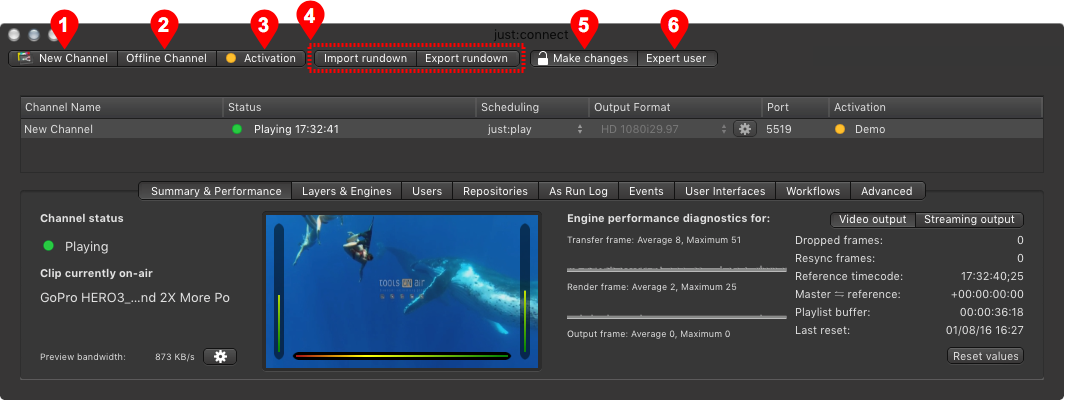Click the Activation column header
This screenshot has height=420, width=1084.
(x=935, y=107)
